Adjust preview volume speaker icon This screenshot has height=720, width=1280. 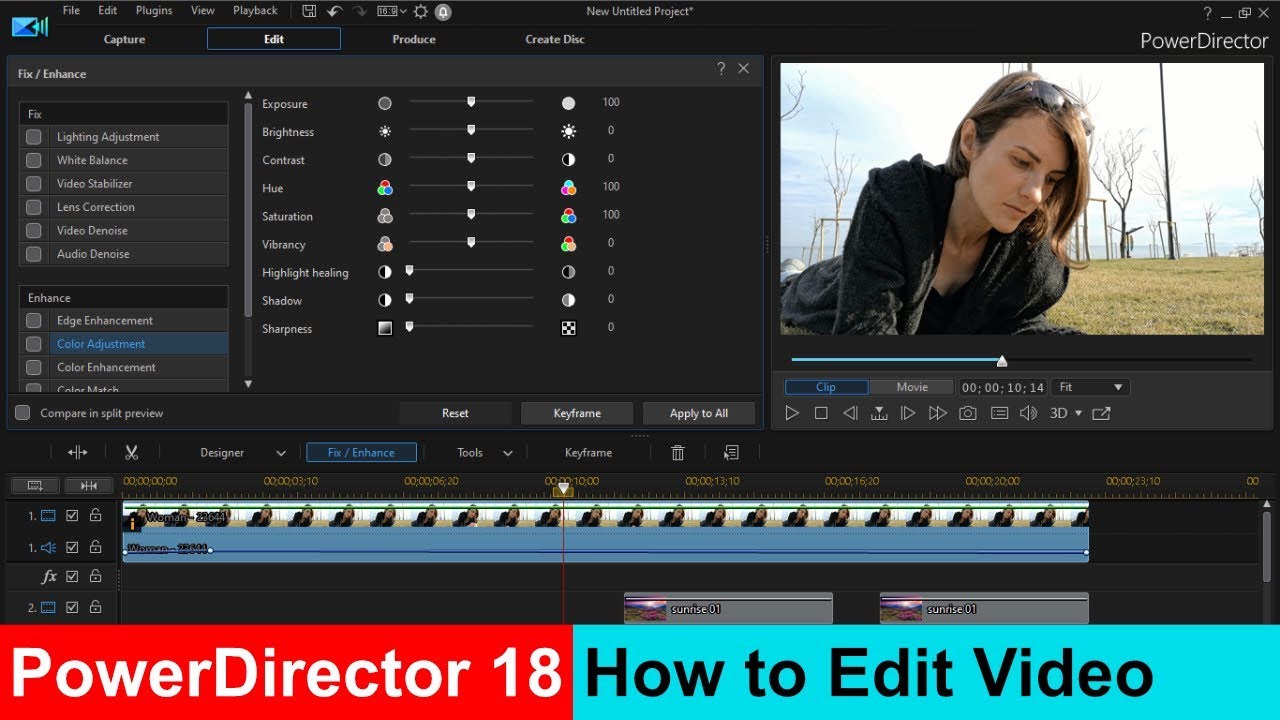point(1028,413)
